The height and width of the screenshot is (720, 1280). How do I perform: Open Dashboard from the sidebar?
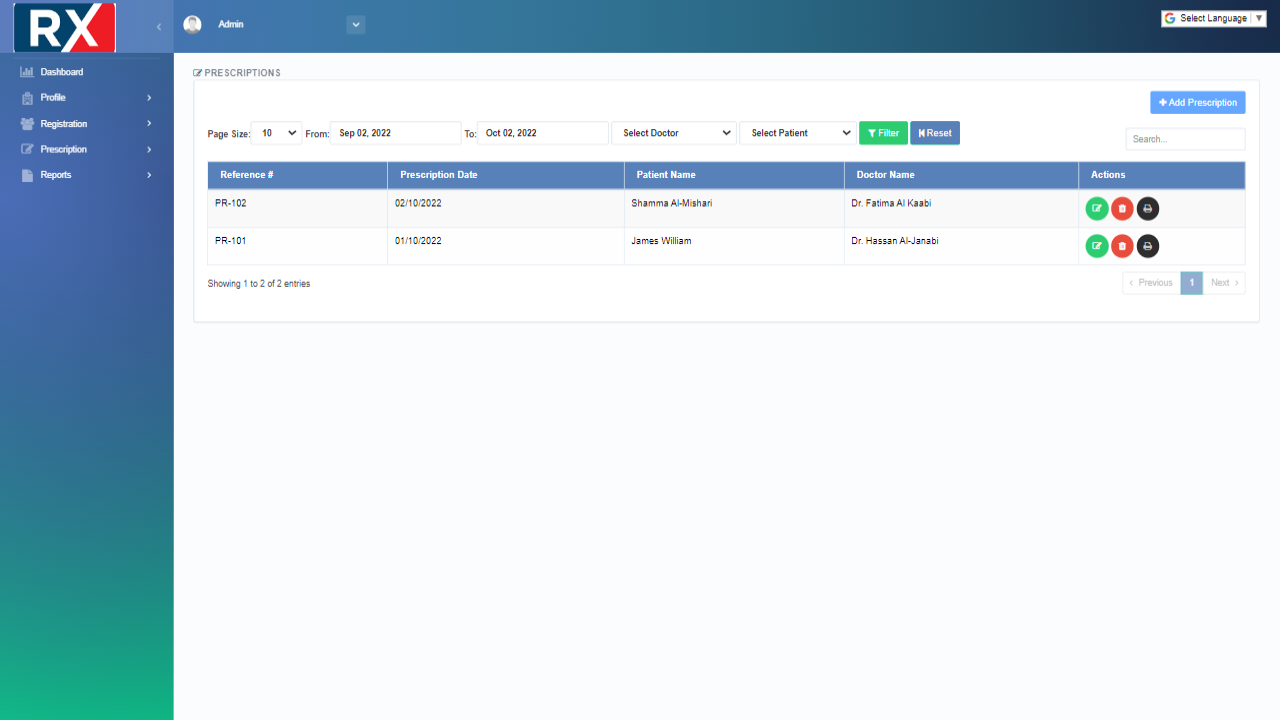click(x=62, y=72)
